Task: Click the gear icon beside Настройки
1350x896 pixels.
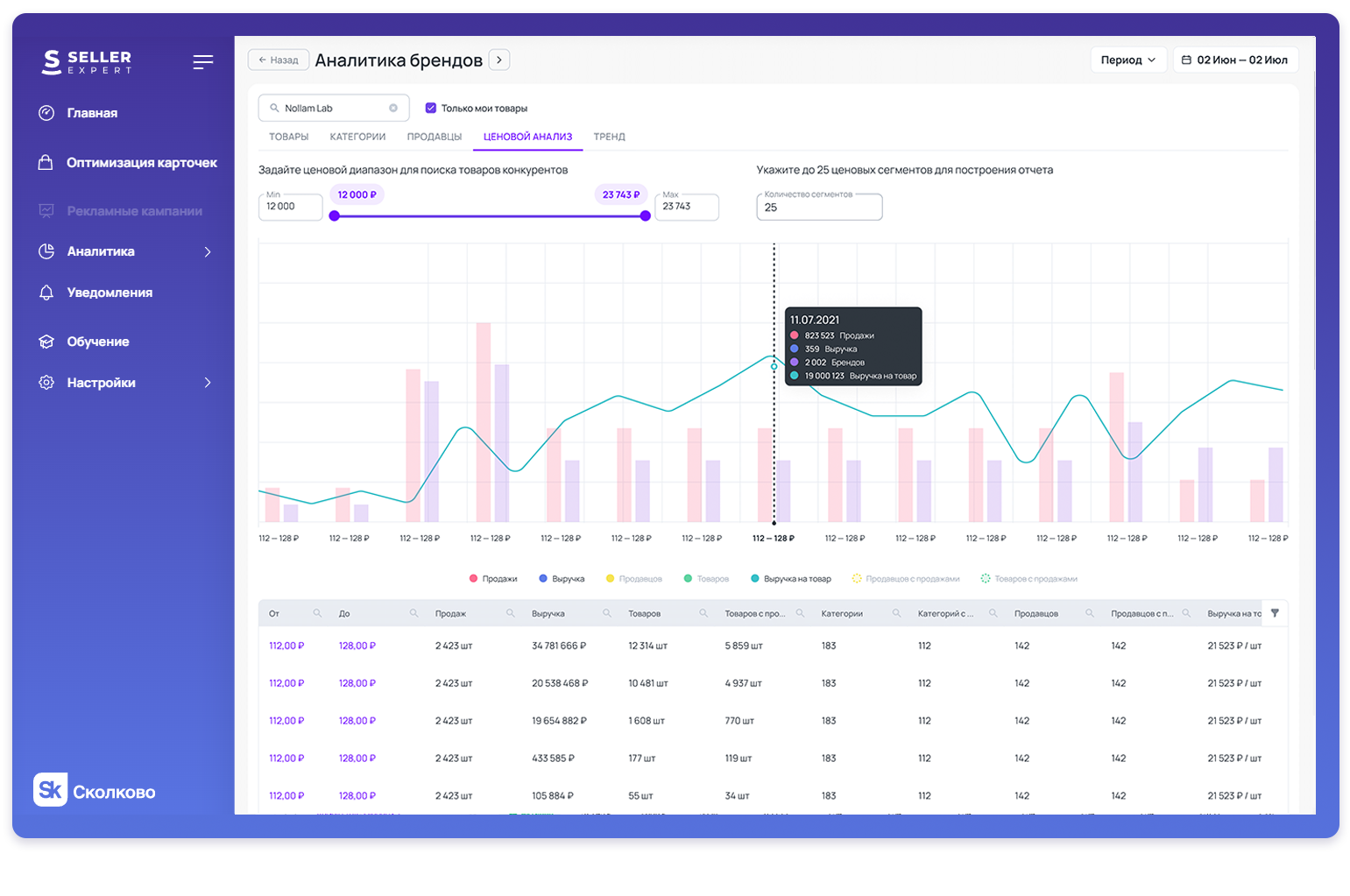Action: [x=46, y=383]
